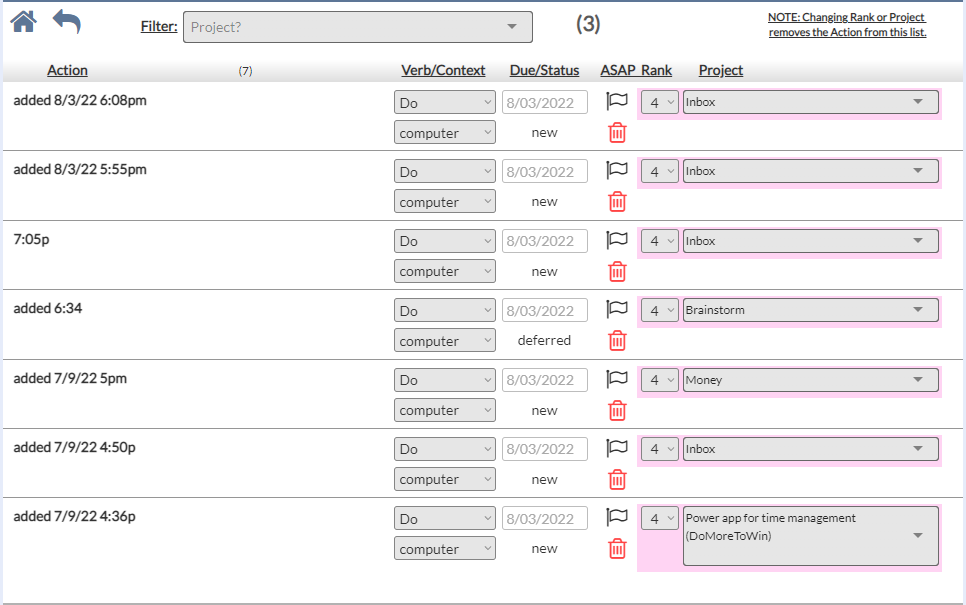966x605 pixels.
Task: Delete the 'added 8/3/22 6:08pm' action
Action: pyautogui.click(x=618, y=133)
